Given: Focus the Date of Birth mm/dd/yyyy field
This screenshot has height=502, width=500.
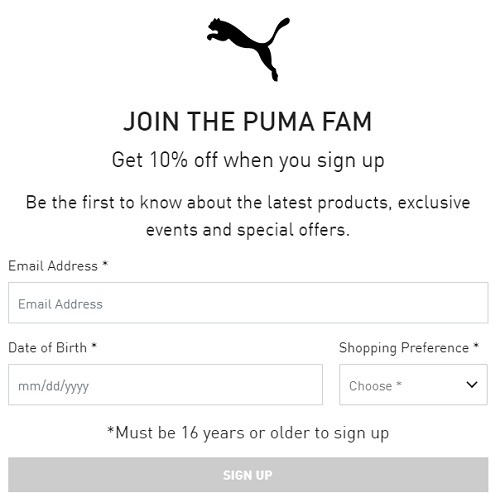Looking at the screenshot, I should (x=165, y=385).
